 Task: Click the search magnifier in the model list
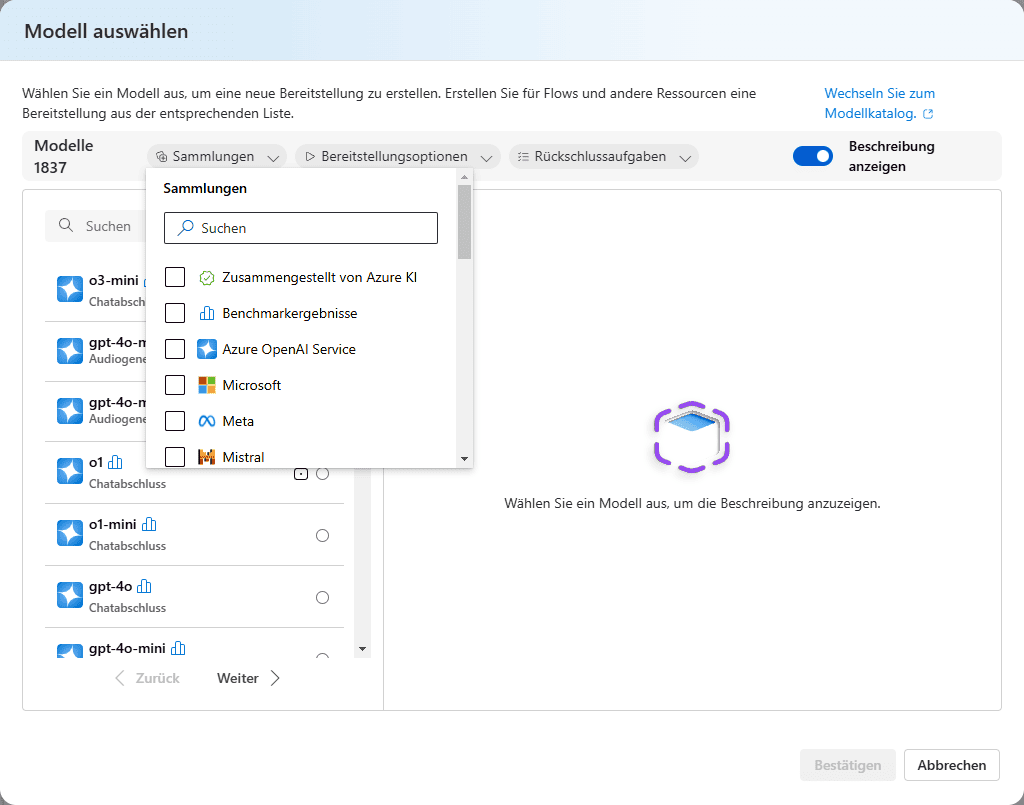pyautogui.click(x=66, y=226)
